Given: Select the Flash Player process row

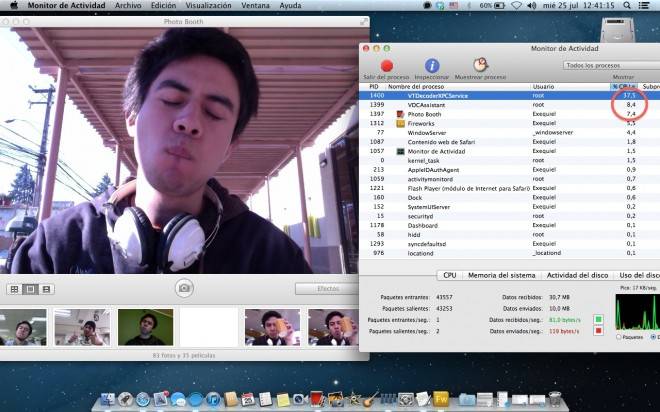Looking at the screenshot, I should tap(509, 188).
